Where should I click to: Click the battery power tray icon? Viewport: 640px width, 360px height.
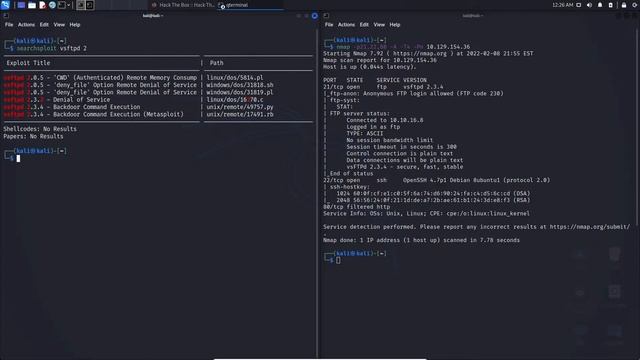point(611,5)
